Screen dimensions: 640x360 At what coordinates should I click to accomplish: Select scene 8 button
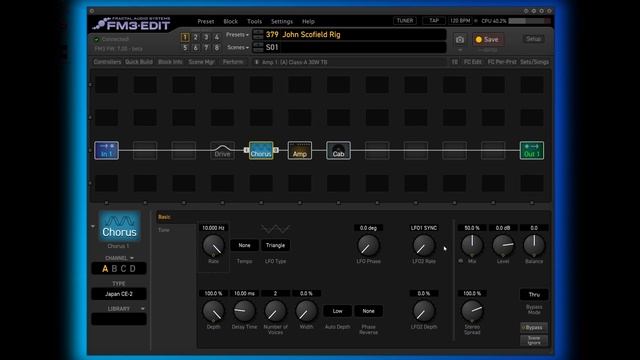217,48
